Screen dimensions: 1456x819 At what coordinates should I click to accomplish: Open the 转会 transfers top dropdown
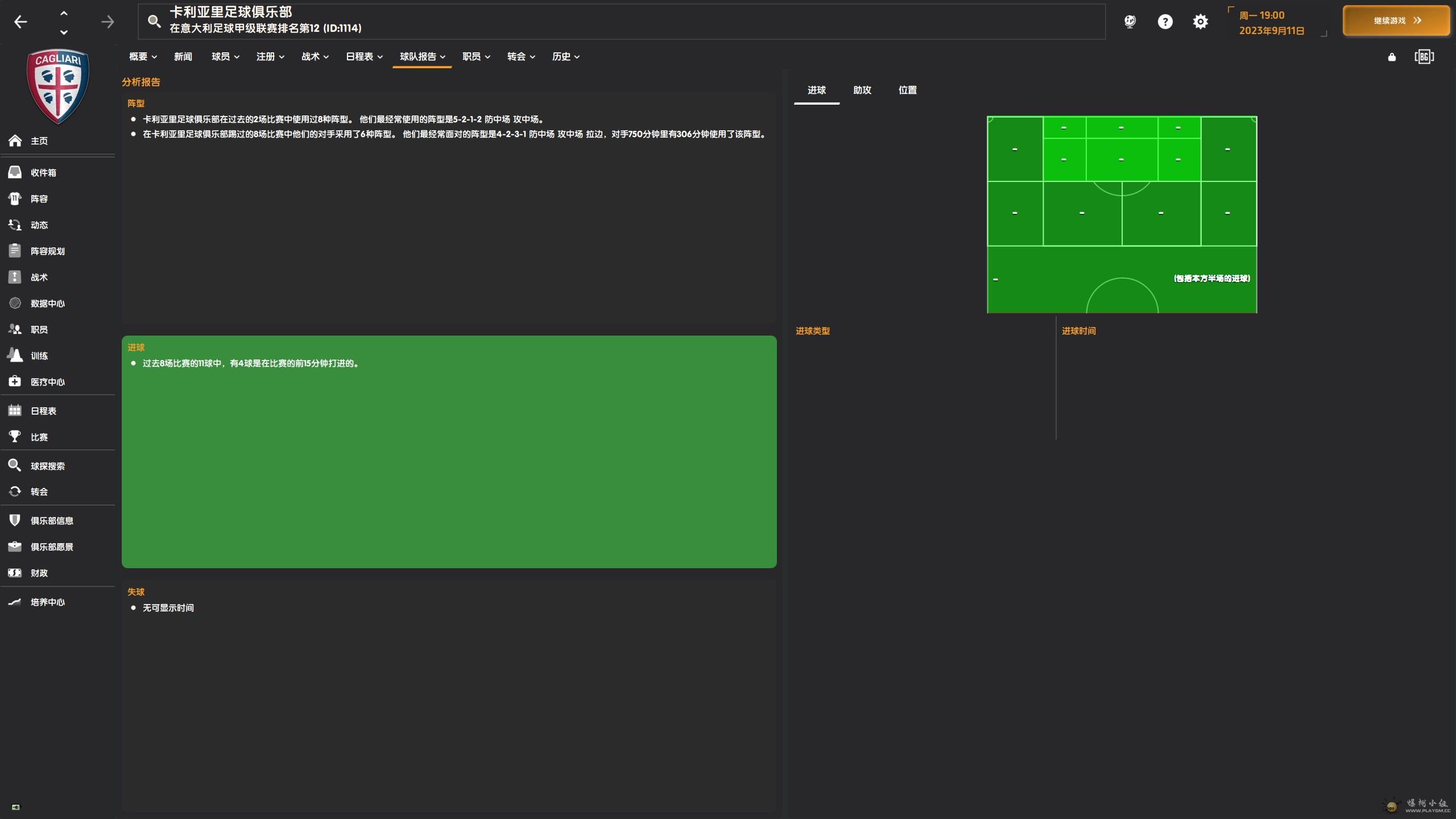click(521, 56)
